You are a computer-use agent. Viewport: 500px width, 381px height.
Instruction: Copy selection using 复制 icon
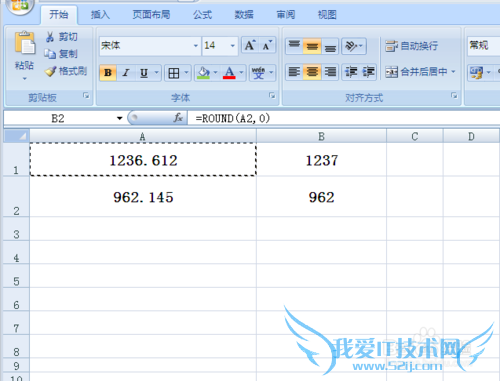50,54
